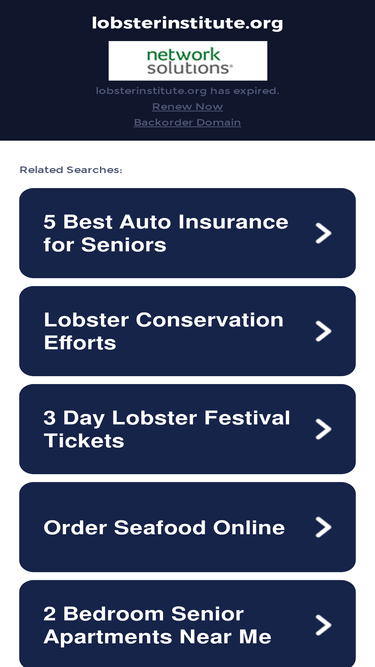Viewport: 375px width, 667px height.
Task: Click the lobsterinstitute.org heading
Action: tap(188, 23)
